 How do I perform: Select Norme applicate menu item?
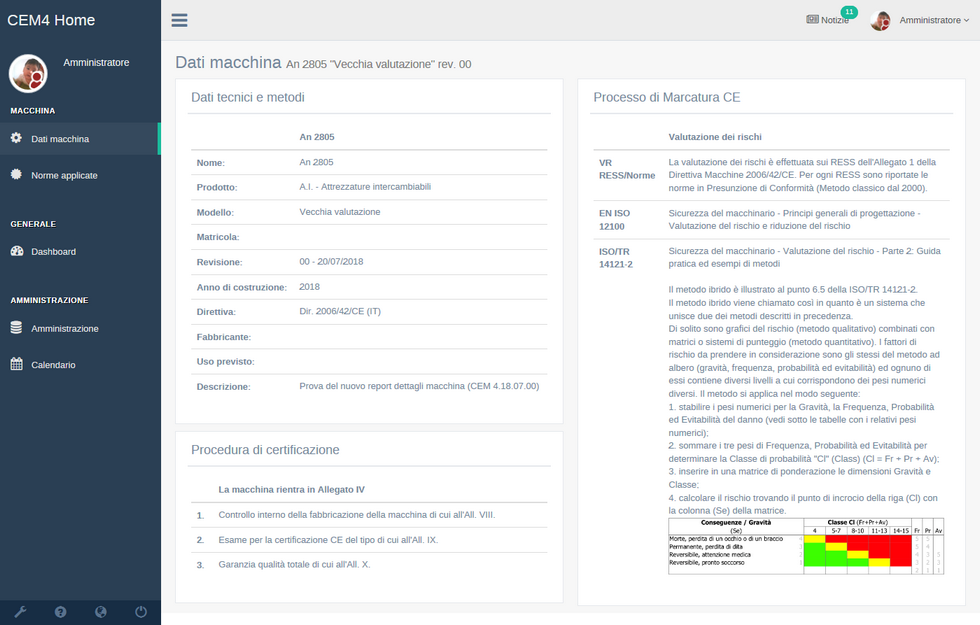[x=64, y=175]
